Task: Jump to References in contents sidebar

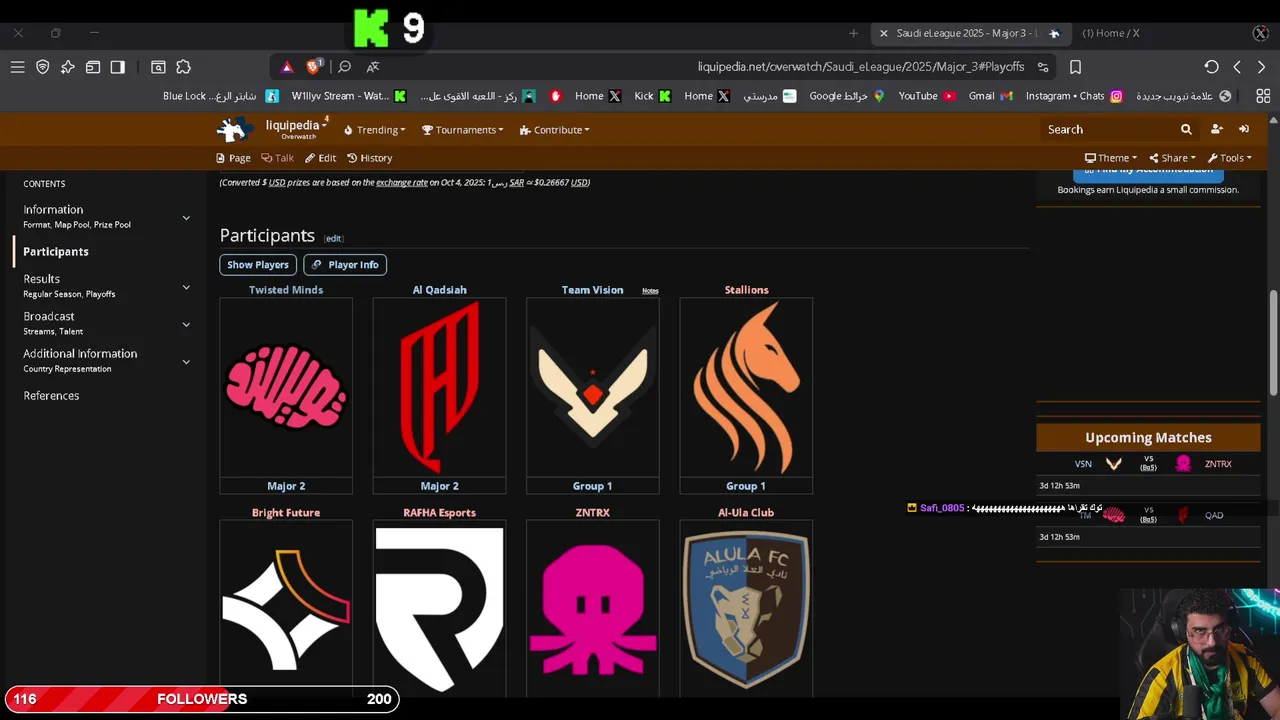Action: [51, 396]
